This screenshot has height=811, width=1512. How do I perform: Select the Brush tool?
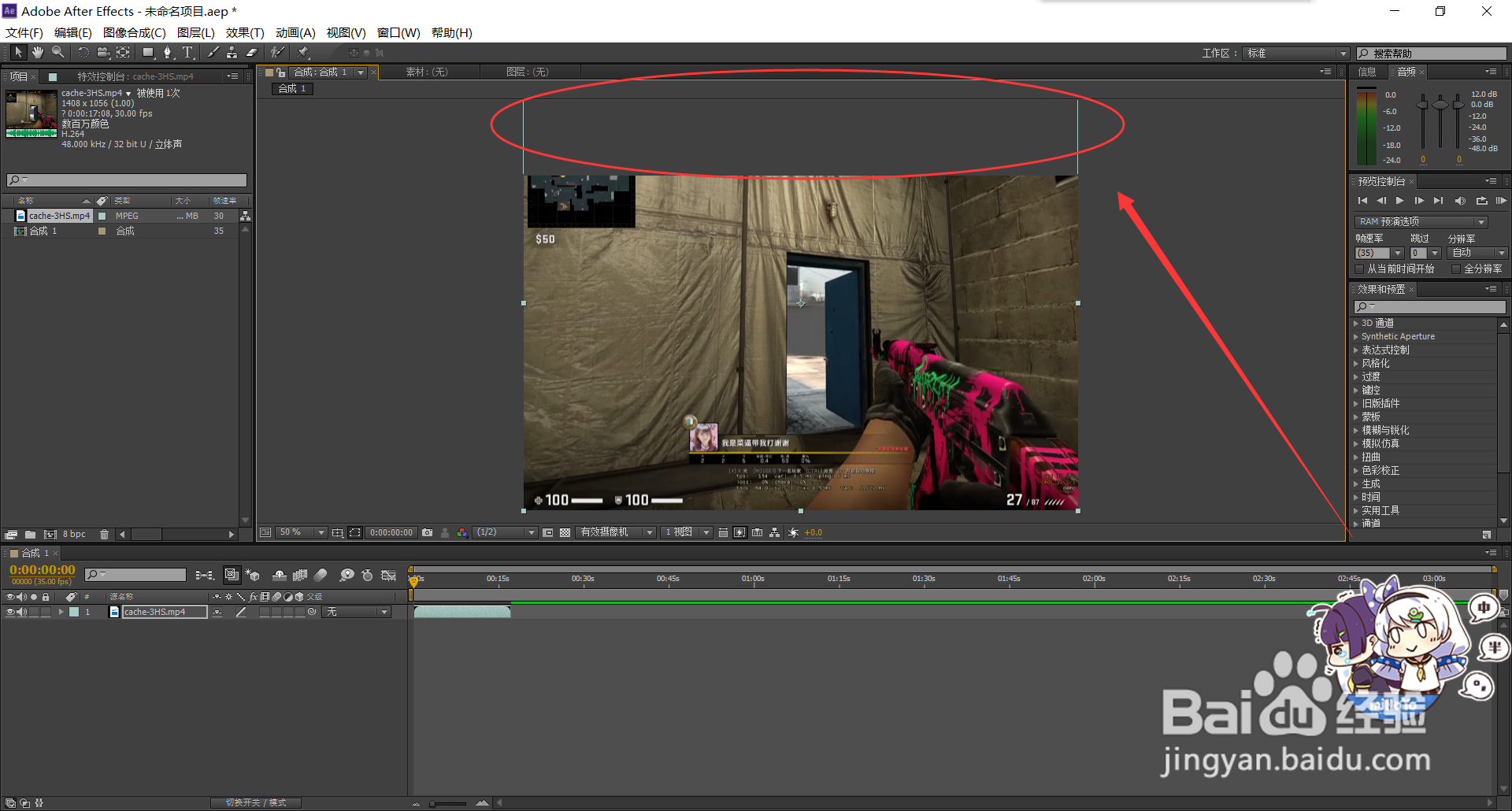tap(213, 52)
